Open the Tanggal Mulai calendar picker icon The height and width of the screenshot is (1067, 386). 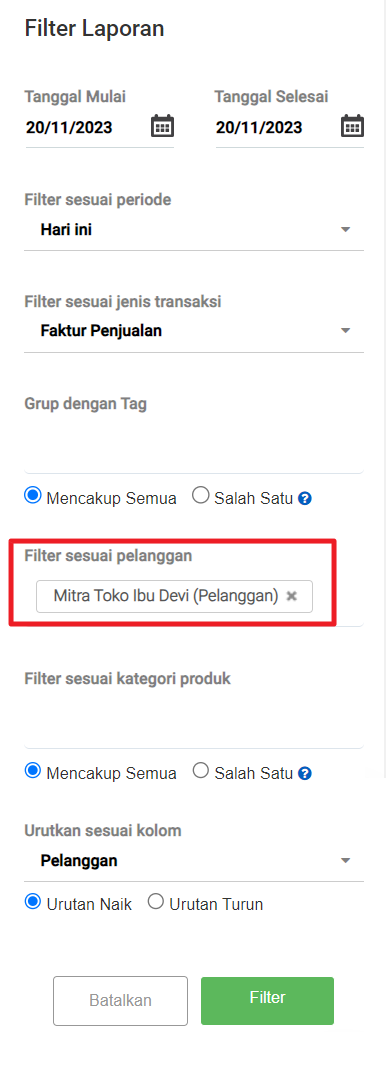(x=162, y=127)
